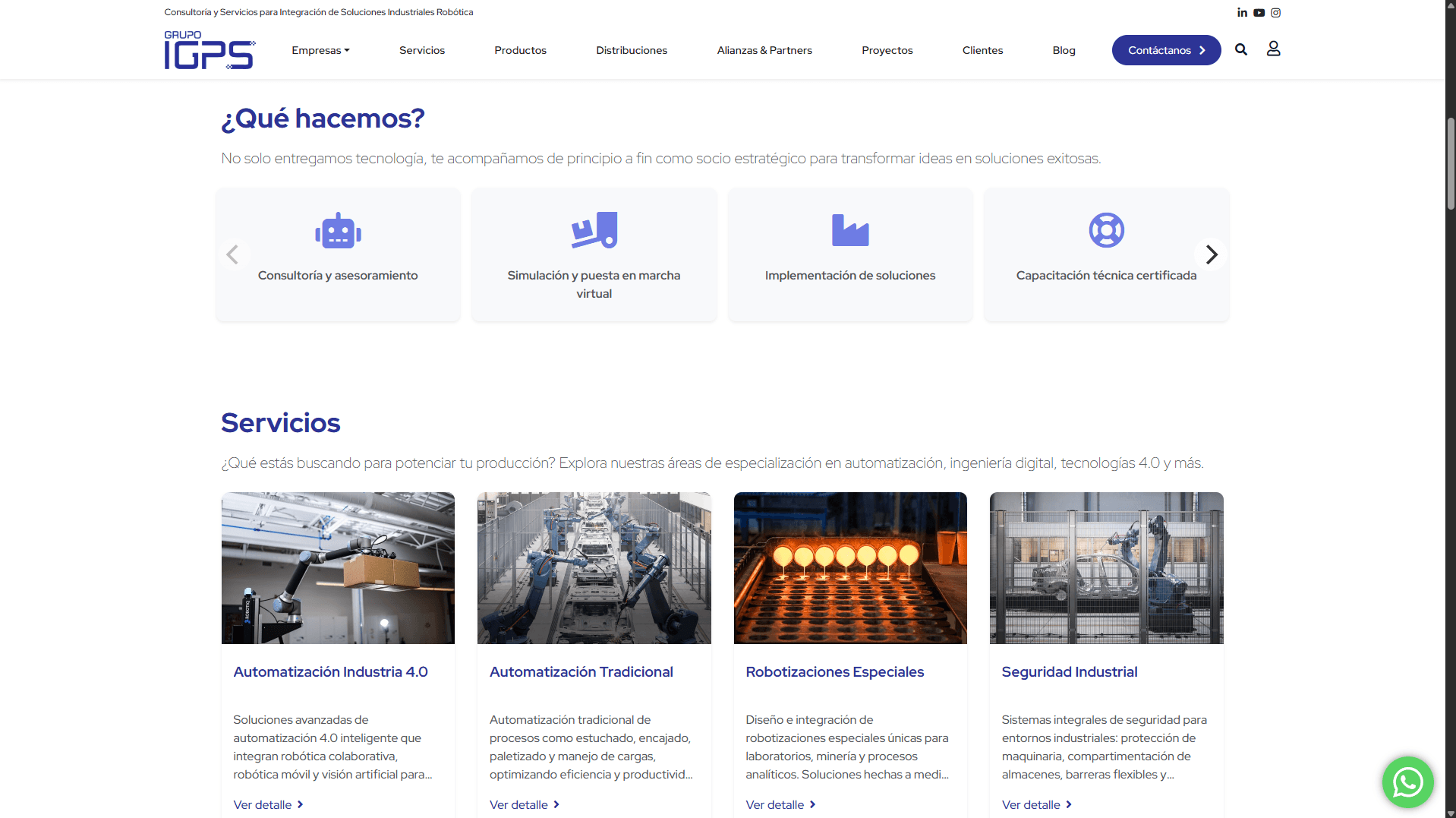Ver detalle for Automatización Tradicional
Screen dimensions: 1456x818
pos(525,804)
